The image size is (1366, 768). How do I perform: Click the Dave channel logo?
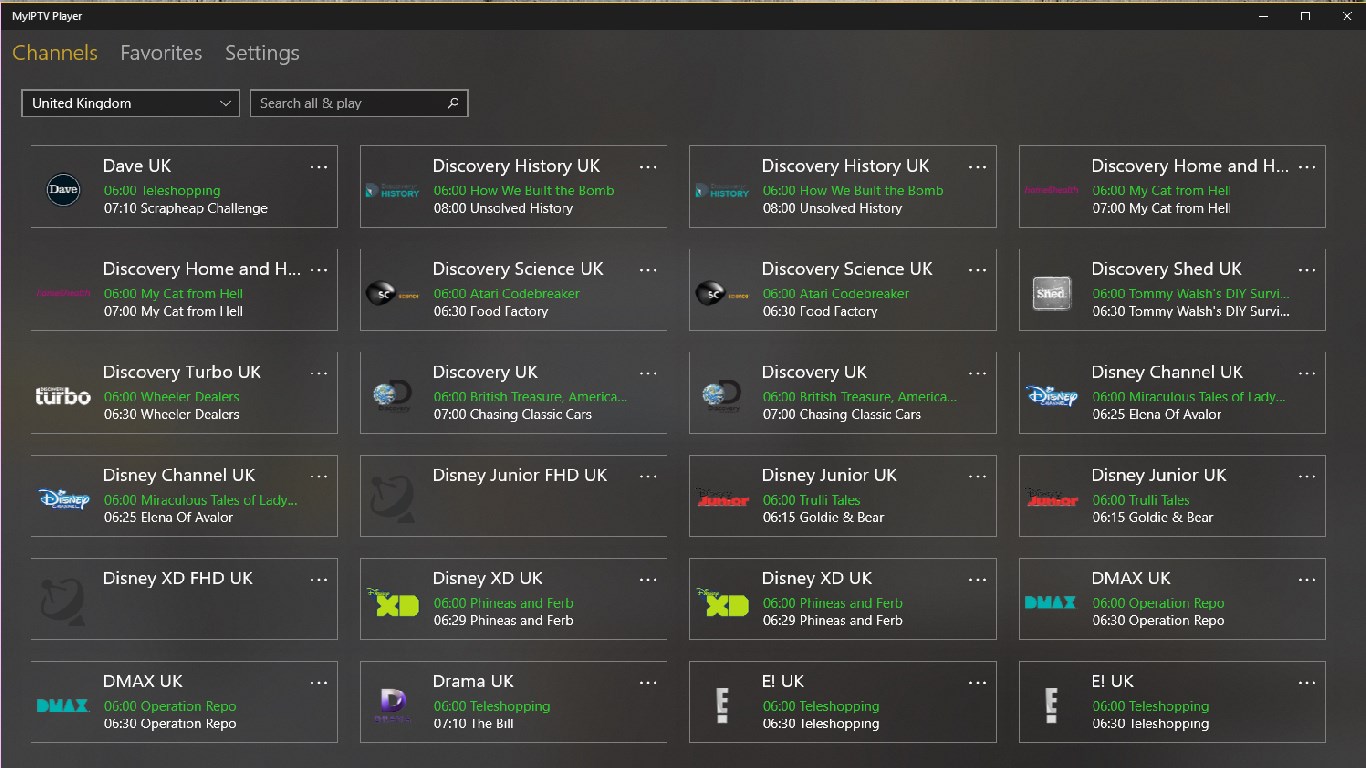coord(62,189)
